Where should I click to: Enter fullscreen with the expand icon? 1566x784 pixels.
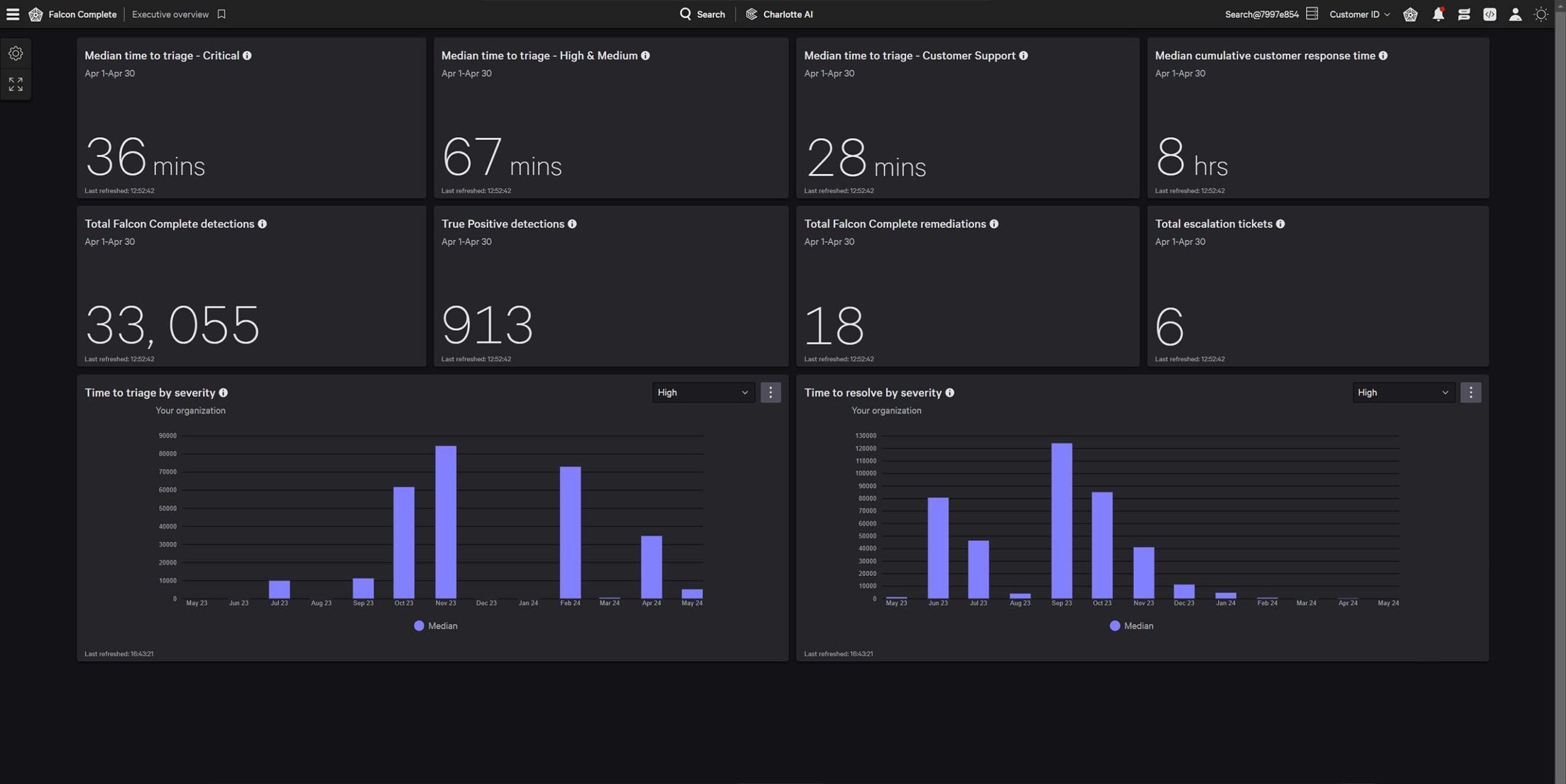[x=16, y=84]
